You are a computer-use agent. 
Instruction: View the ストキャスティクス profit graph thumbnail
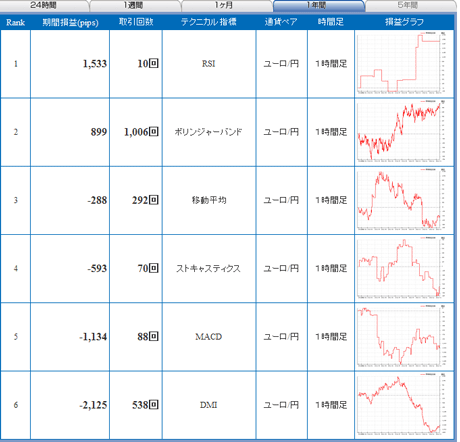point(401,268)
